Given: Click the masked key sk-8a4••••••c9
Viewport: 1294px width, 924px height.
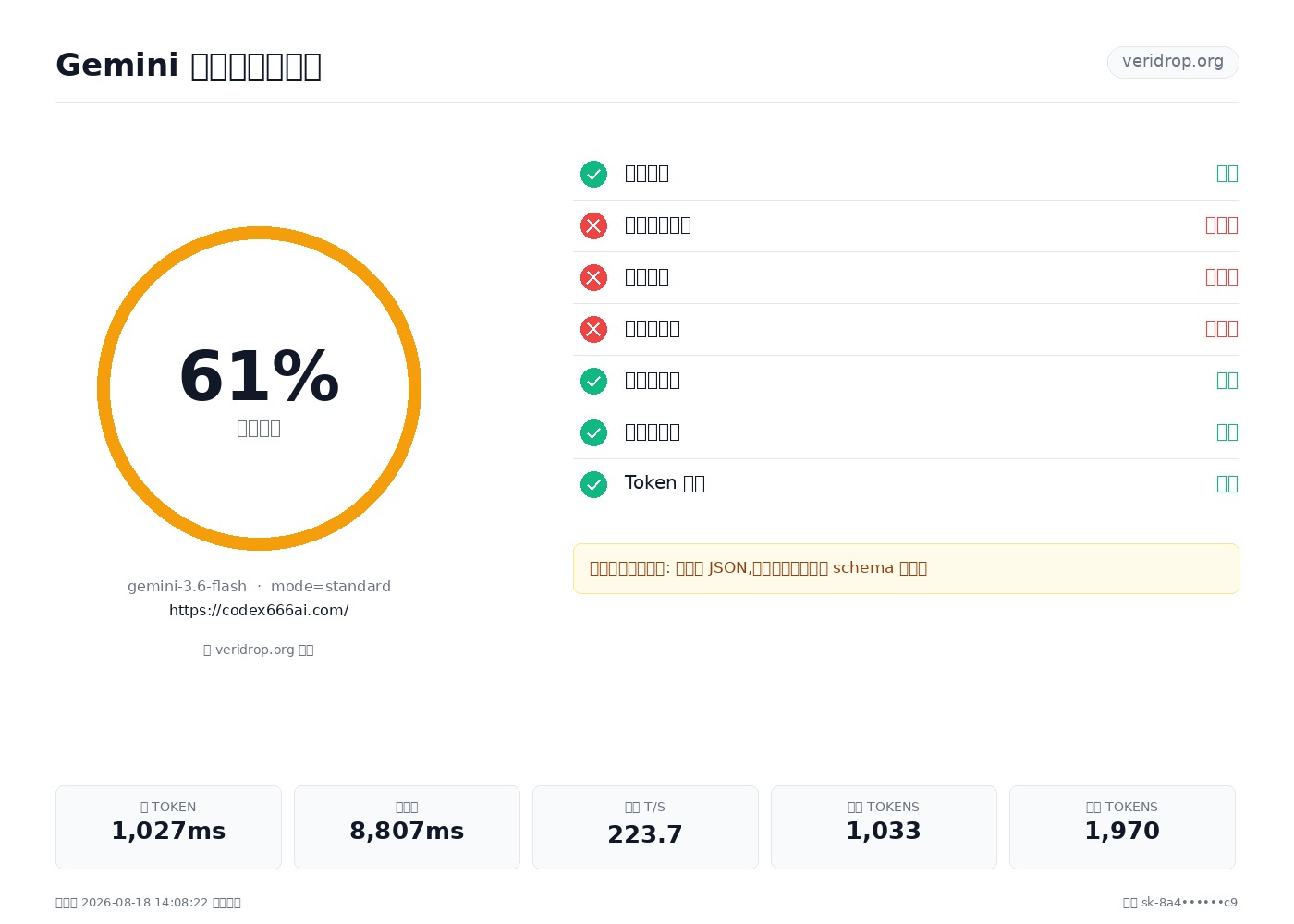Looking at the screenshot, I should click(1190, 903).
